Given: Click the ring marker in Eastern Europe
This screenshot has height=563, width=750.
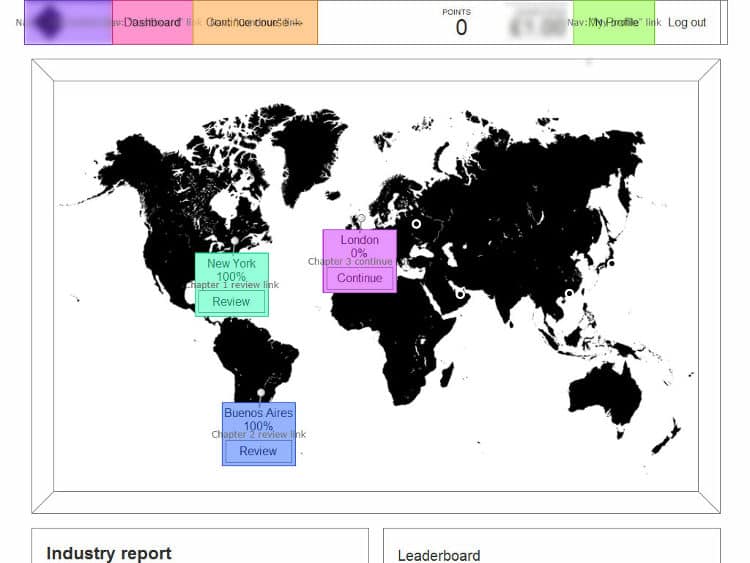Looking at the screenshot, I should pos(416,224).
